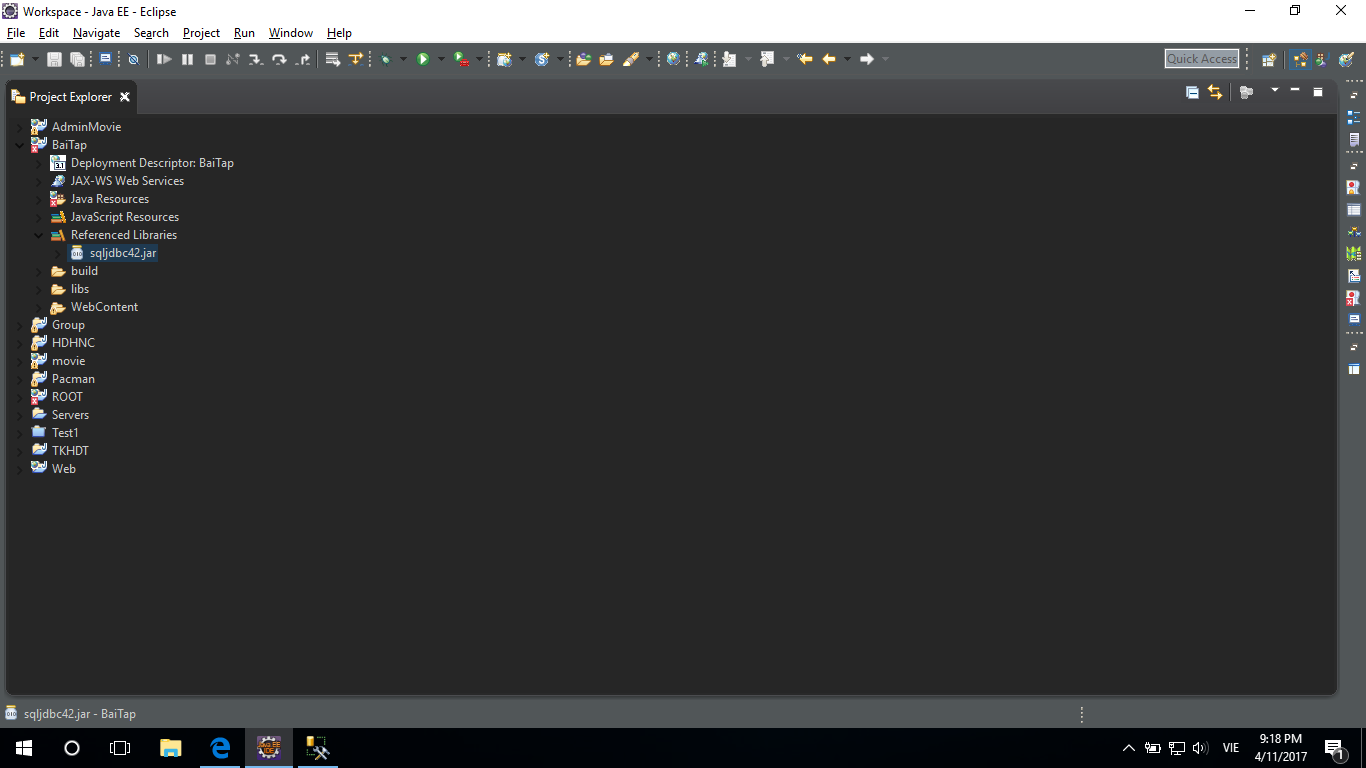Viewport: 1366px width, 768px height.
Task: Open File Explorer from the taskbar
Action: 171,748
